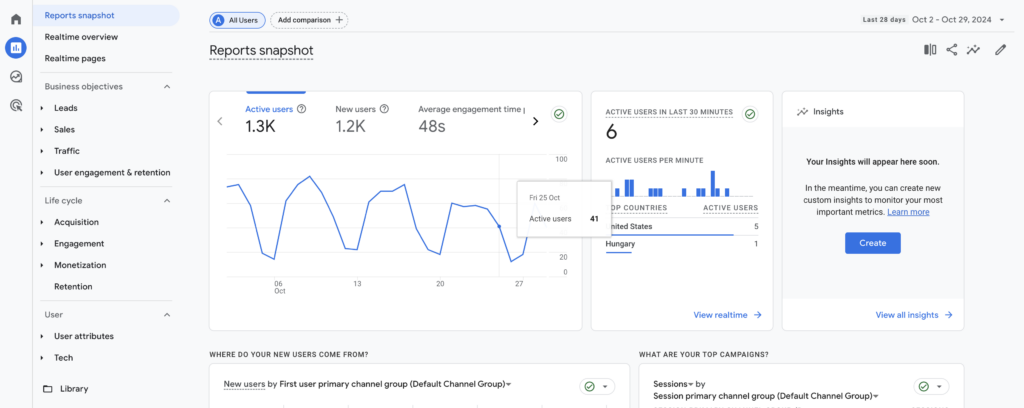
Task: Click the Edit comparisons columns icon
Action: (930, 50)
